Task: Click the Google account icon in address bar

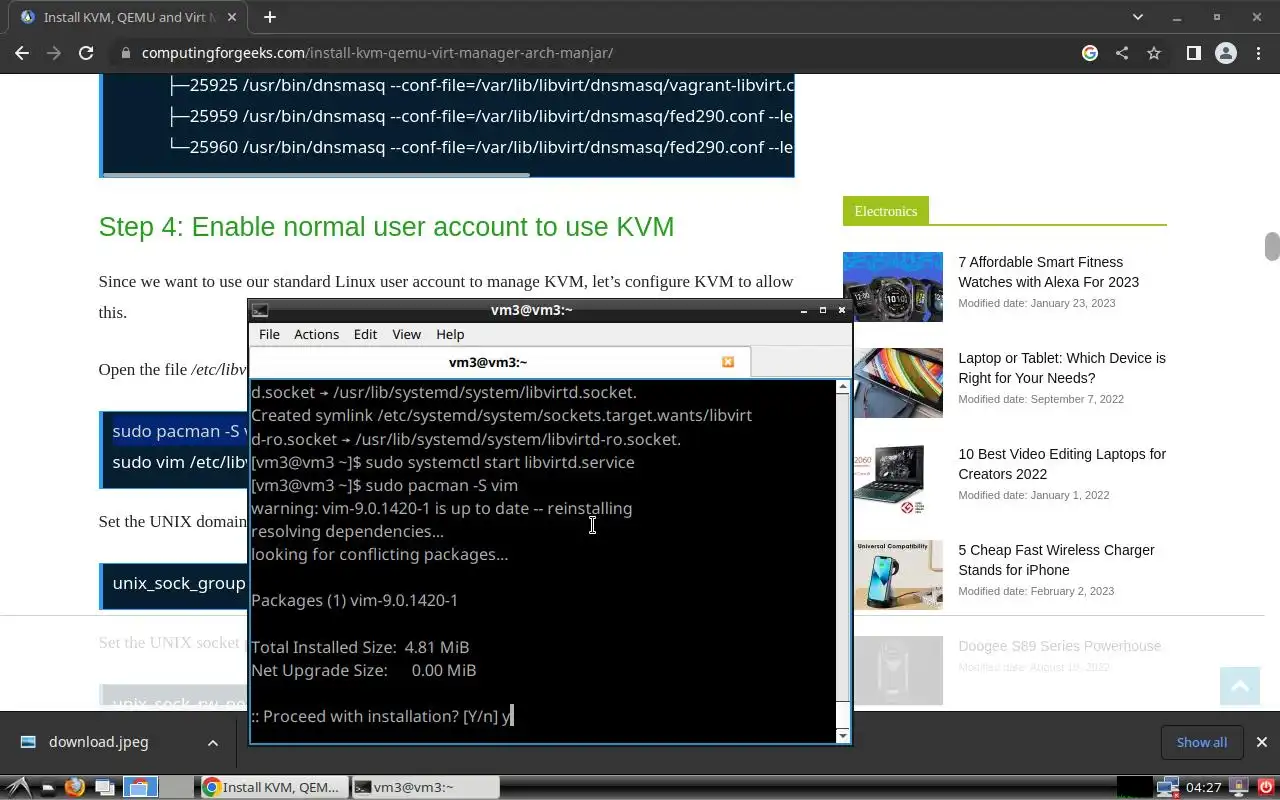Action: [1090, 53]
